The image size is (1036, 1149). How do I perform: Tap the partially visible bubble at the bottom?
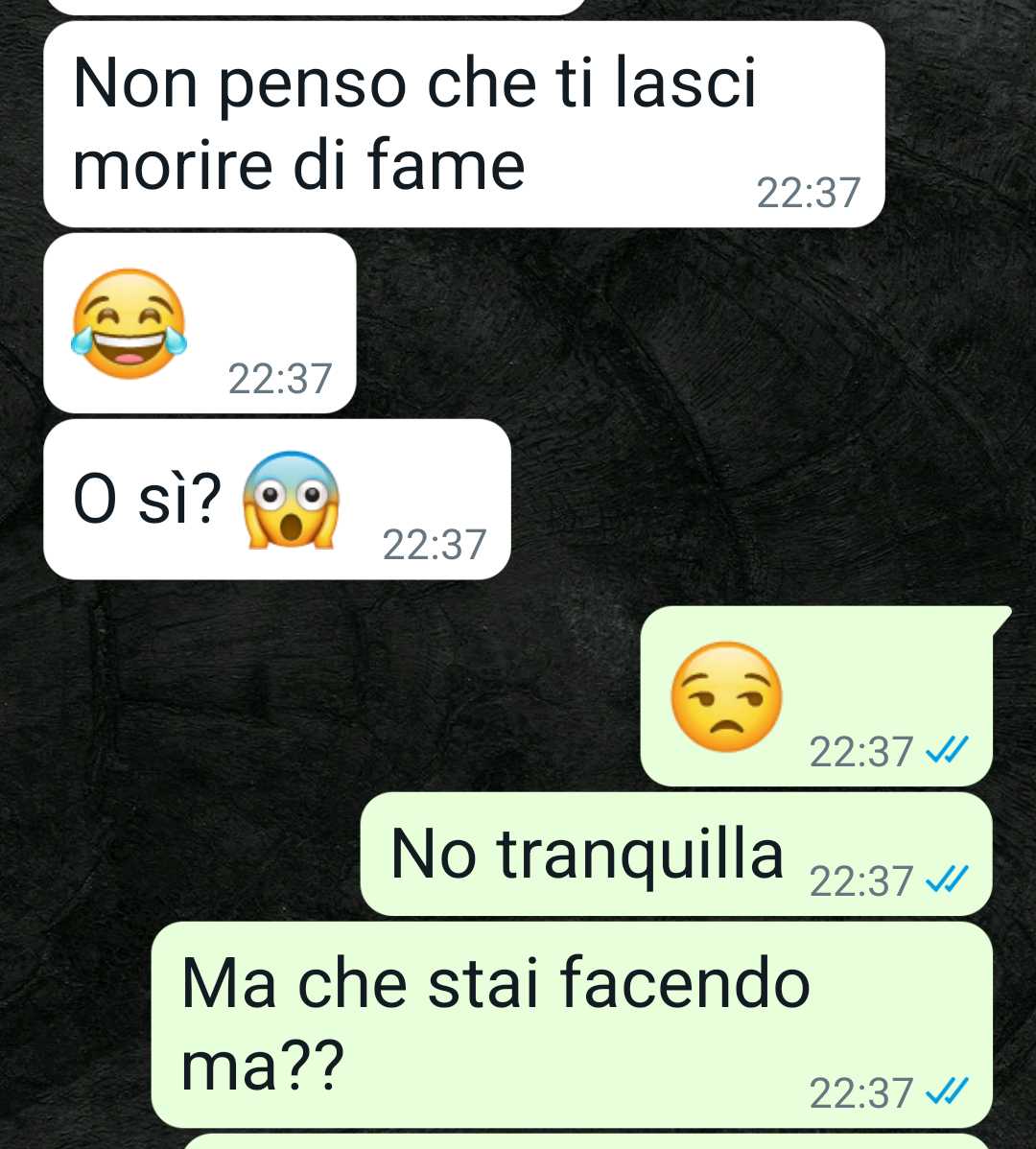(x=586, y=1141)
